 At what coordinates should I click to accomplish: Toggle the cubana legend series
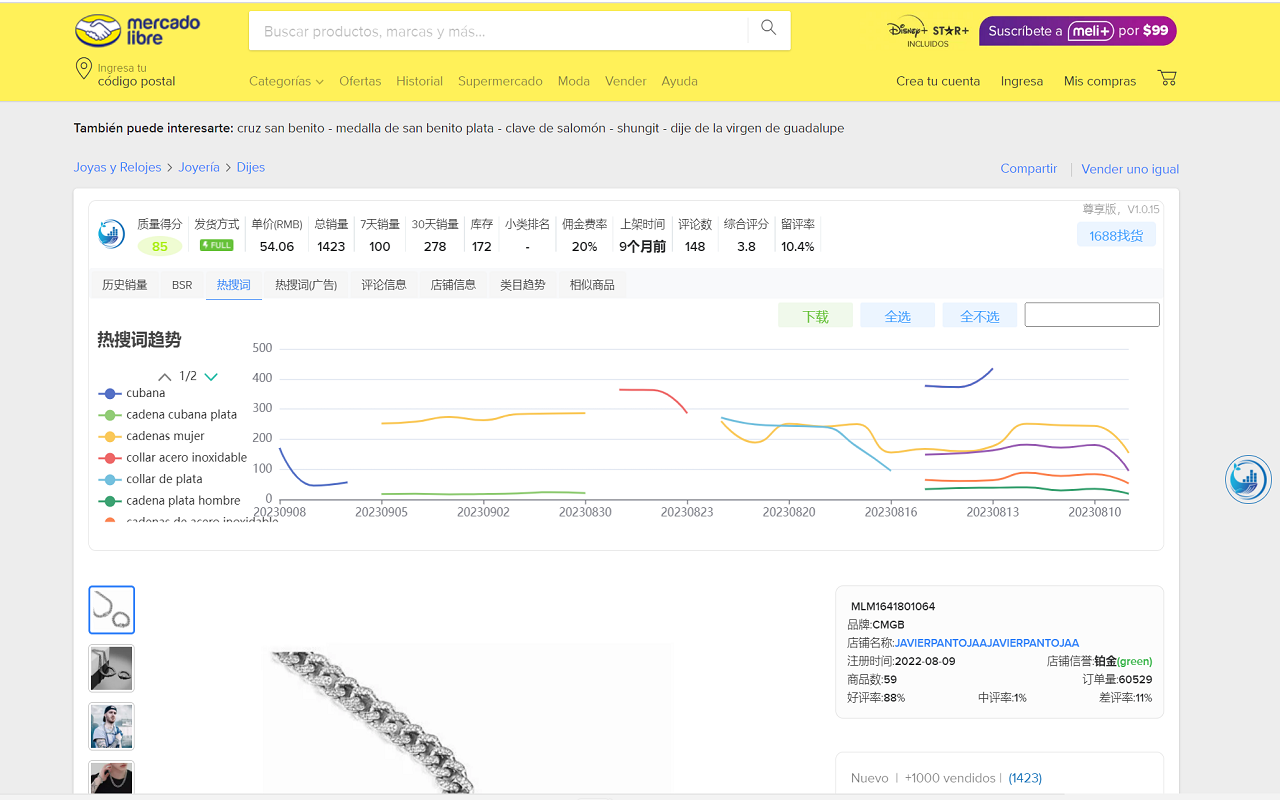coord(145,393)
